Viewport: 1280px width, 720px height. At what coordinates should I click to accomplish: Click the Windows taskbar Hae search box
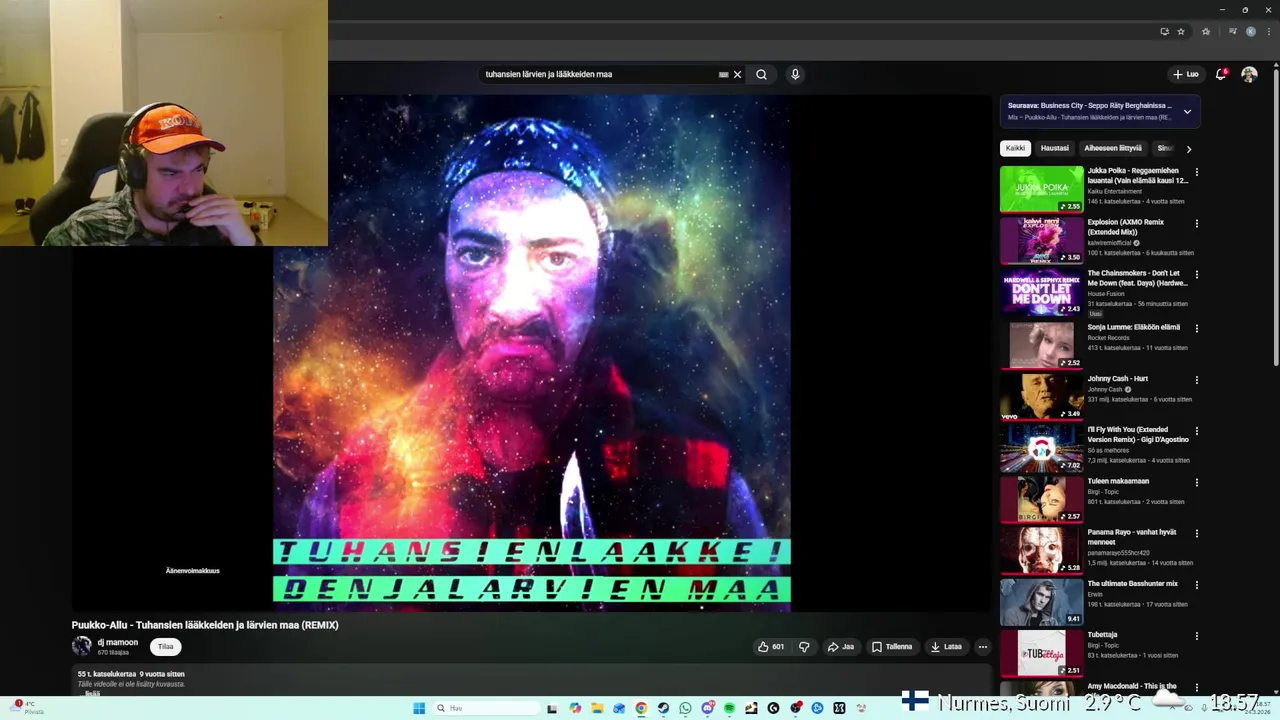(x=487, y=708)
